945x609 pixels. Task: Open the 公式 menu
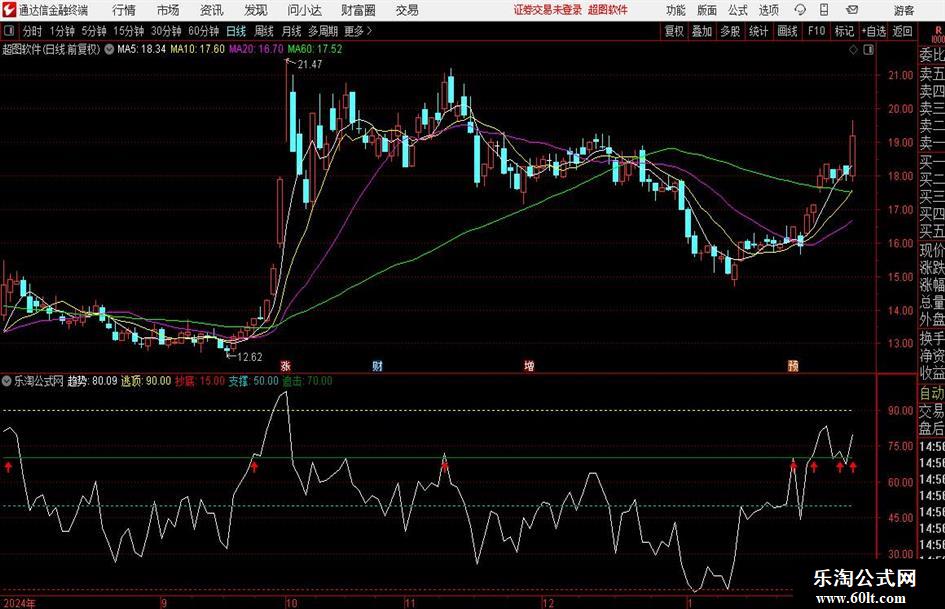738,10
